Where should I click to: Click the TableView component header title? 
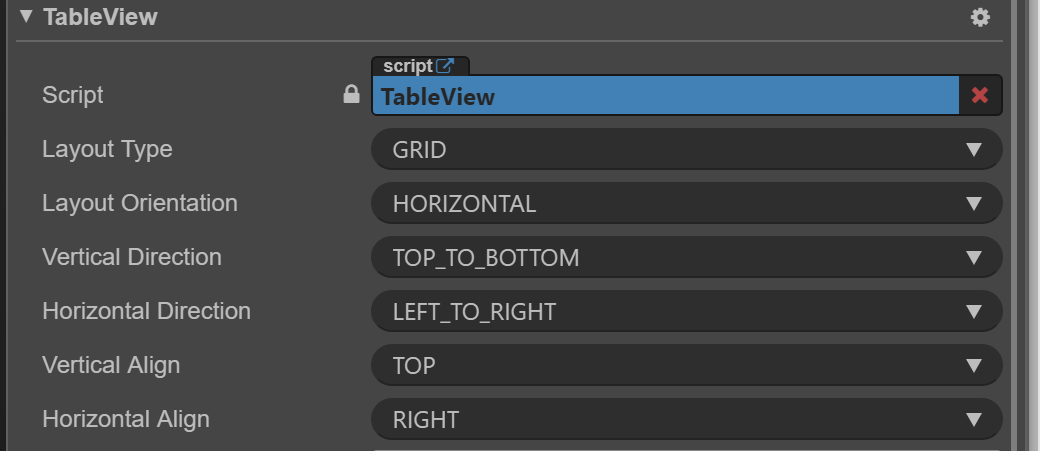[x=100, y=17]
